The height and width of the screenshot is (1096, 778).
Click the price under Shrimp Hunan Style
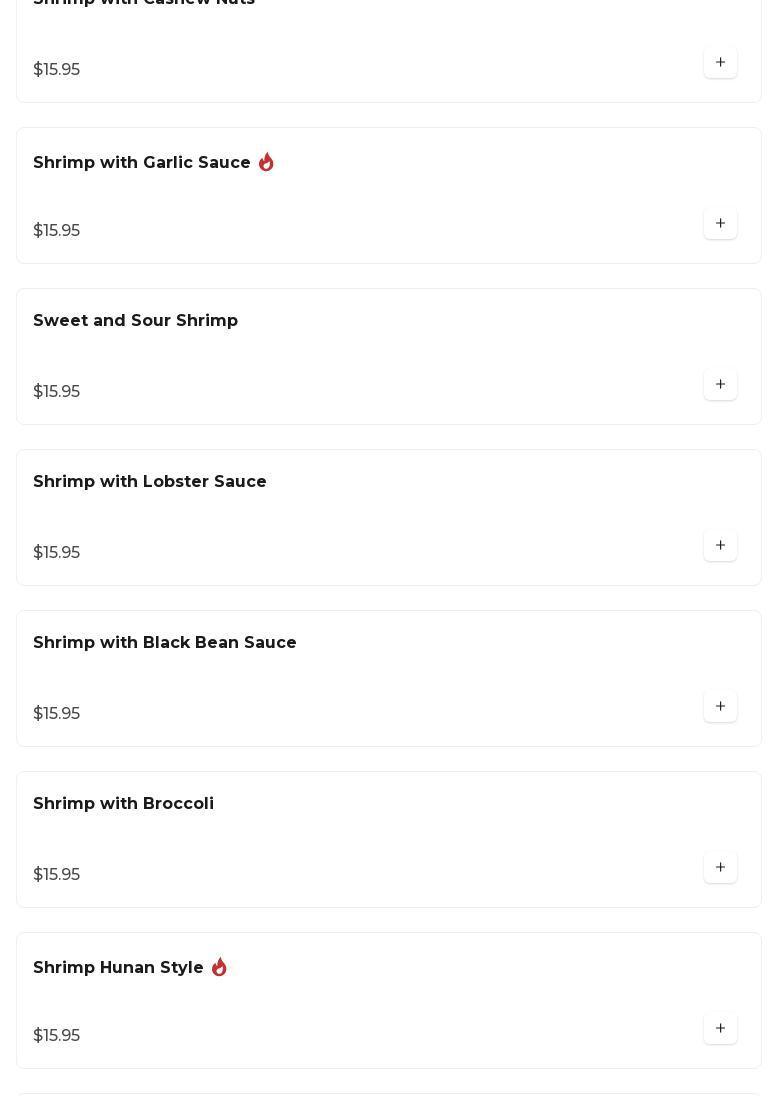57,1036
